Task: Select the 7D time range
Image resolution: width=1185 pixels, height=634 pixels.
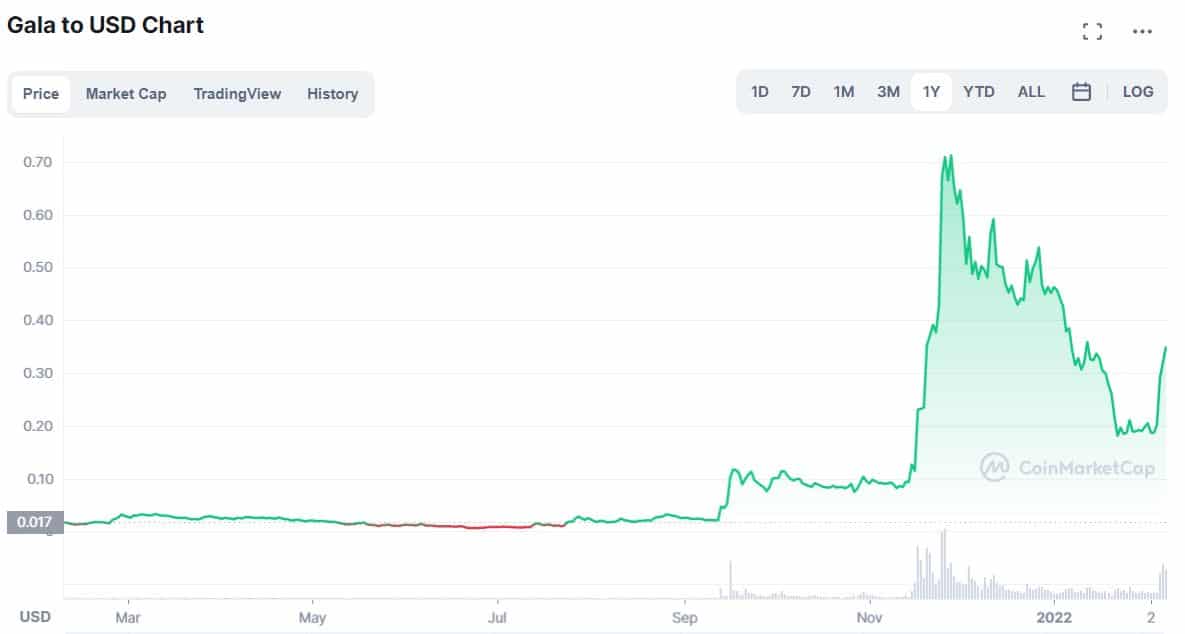Action: [800, 92]
